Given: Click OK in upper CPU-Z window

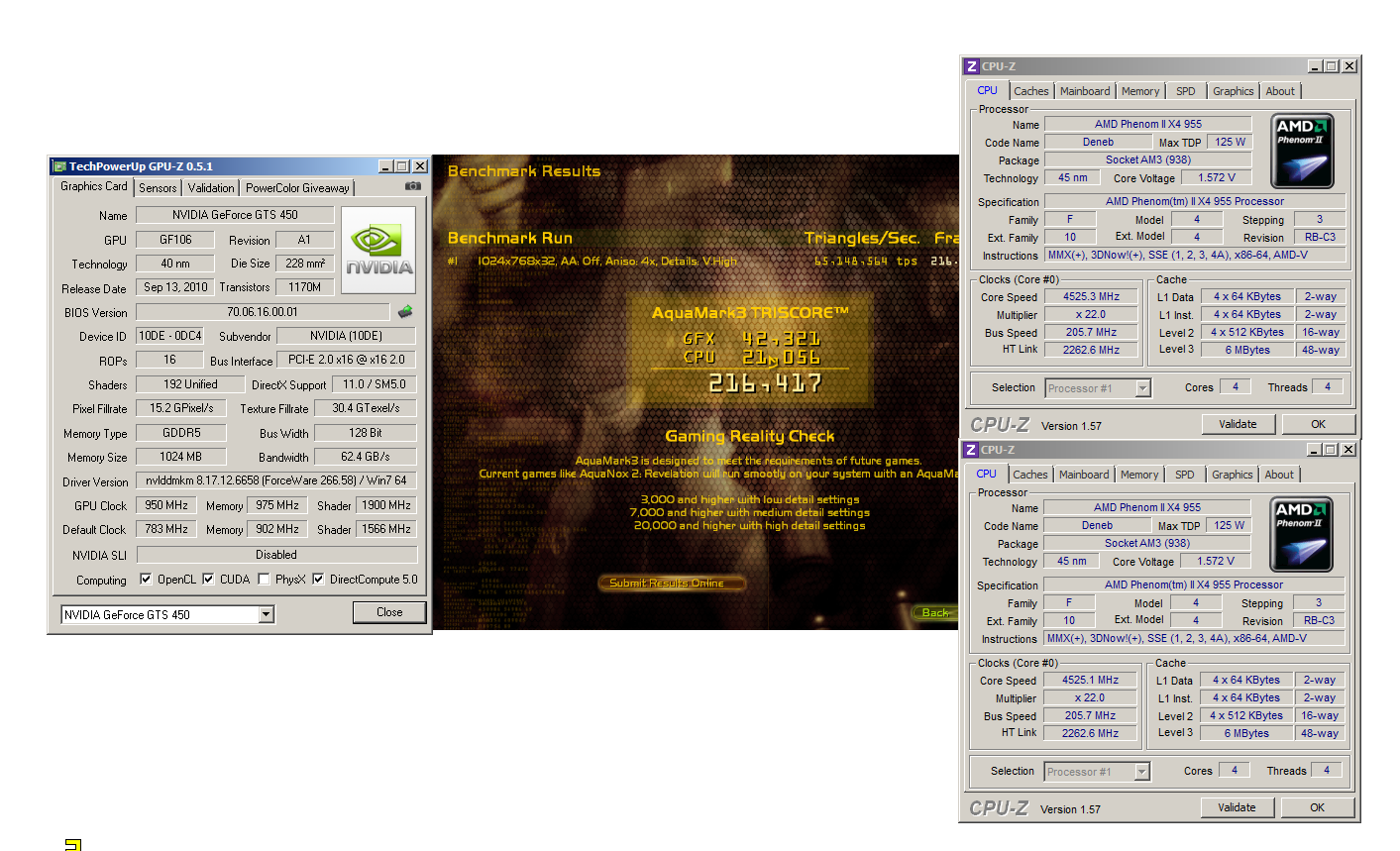Looking at the screenshot, I should point(1318,424).
